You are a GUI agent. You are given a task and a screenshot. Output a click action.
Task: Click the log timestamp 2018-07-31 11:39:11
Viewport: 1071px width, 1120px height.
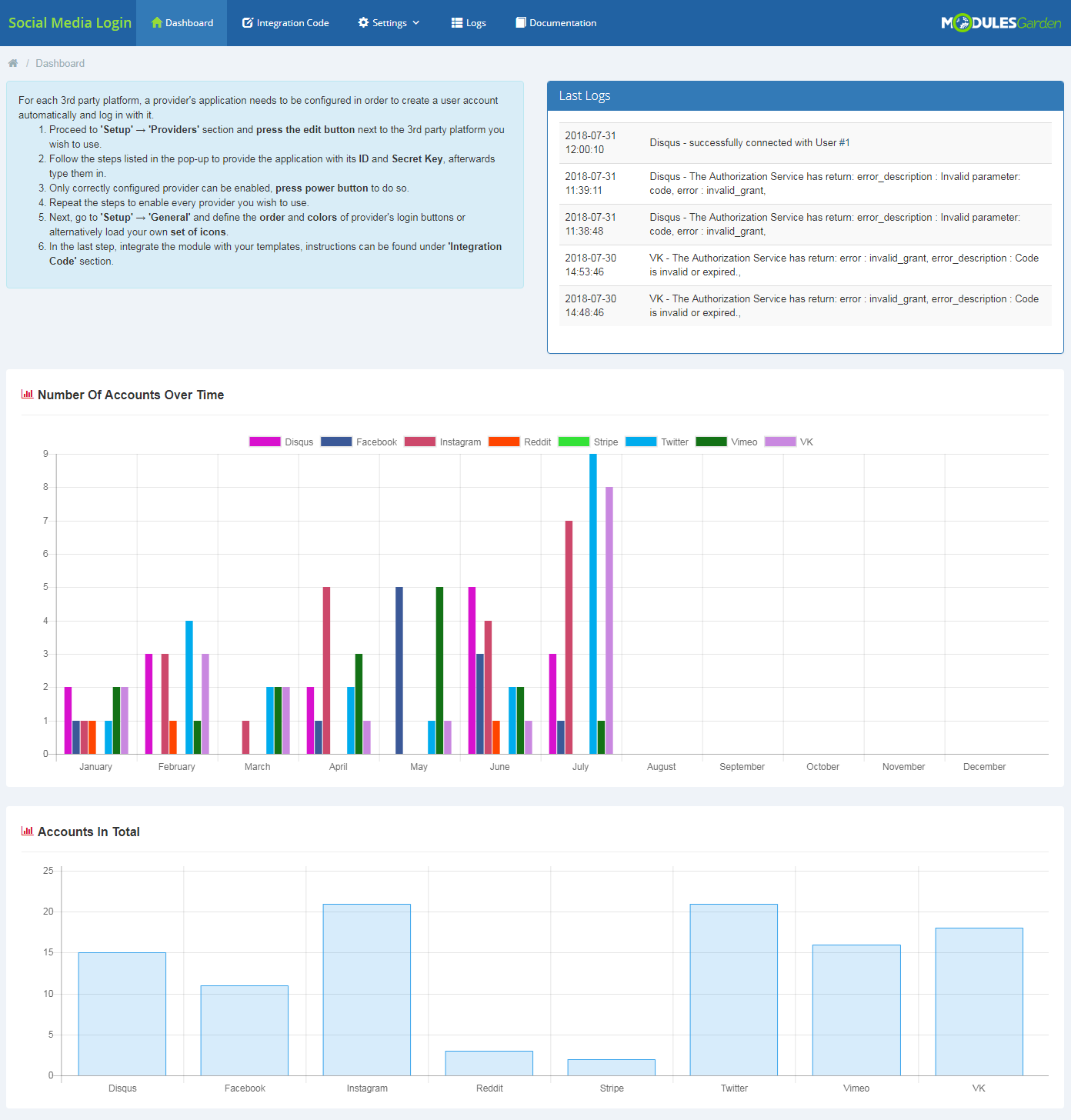tap(591, 183)
